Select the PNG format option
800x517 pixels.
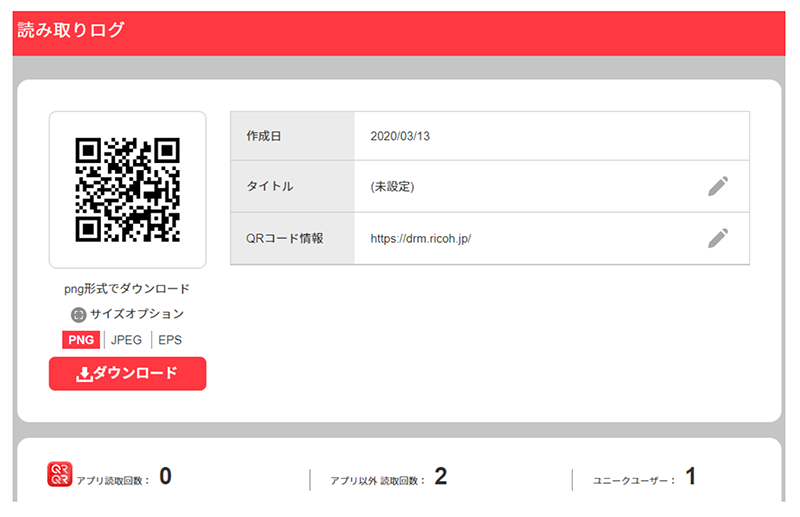[x=82, y=339]
